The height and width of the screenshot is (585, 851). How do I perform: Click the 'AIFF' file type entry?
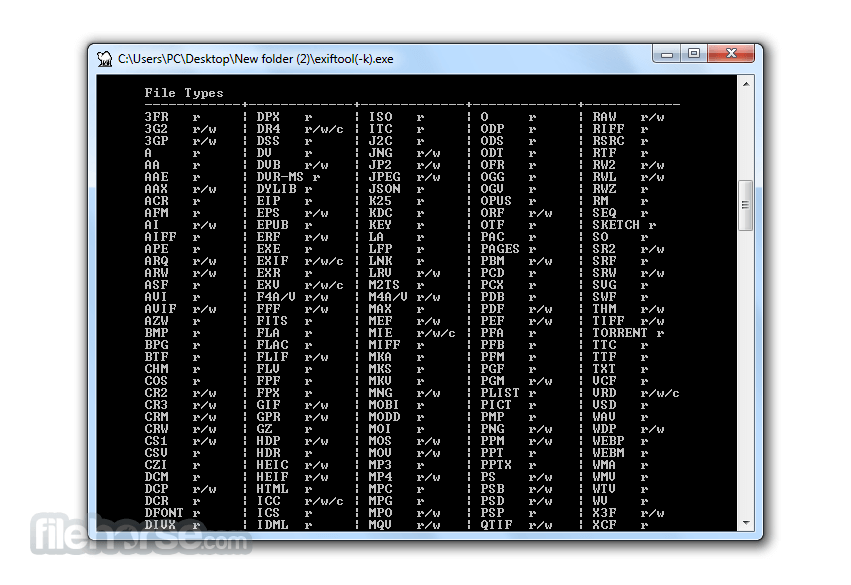160,237
